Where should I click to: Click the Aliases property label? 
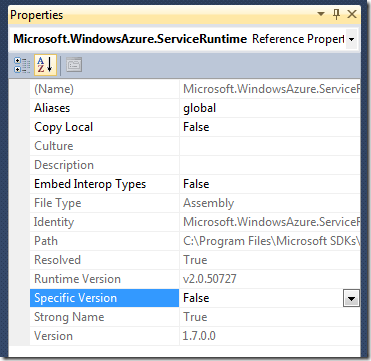coord(52,108)
